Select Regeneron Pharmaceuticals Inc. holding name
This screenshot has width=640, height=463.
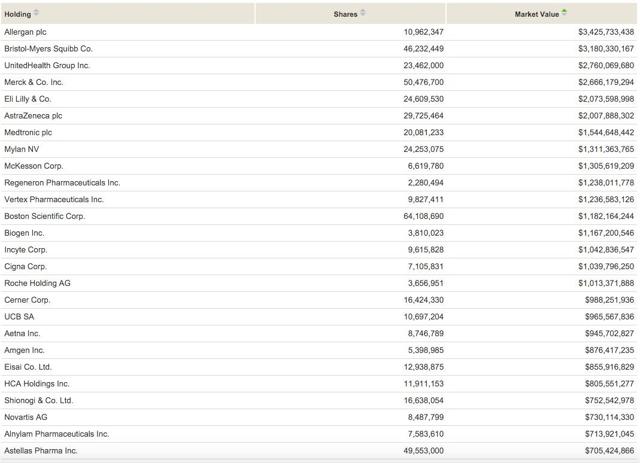coord(62,183)
